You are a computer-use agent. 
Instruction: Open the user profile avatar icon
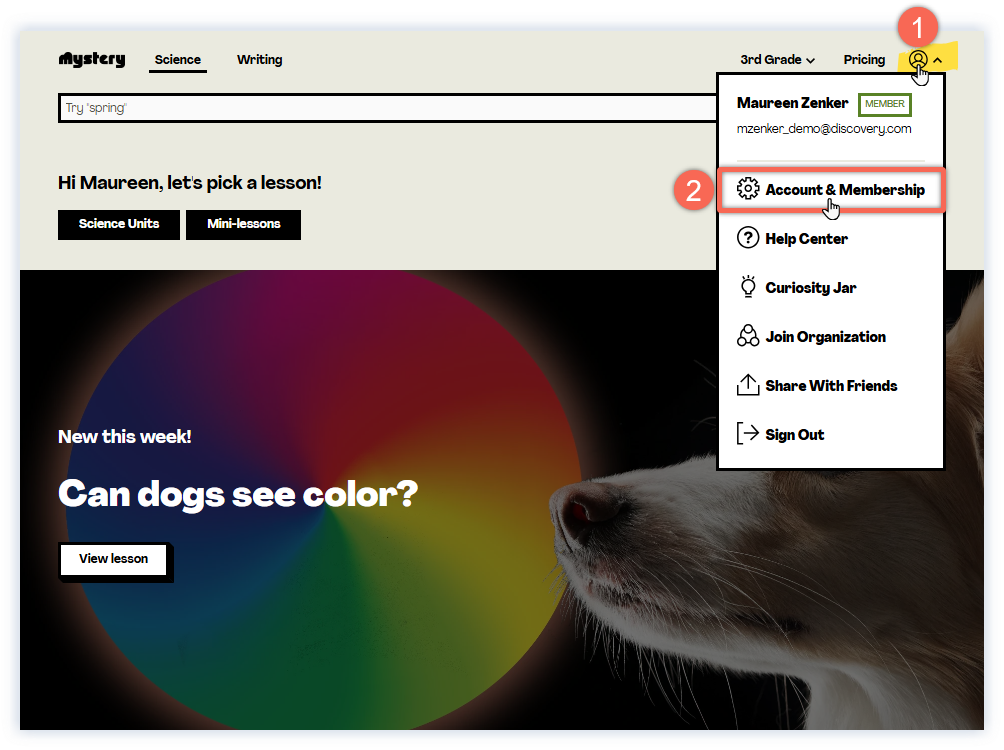pyautogui.click(x=918, y=60)
